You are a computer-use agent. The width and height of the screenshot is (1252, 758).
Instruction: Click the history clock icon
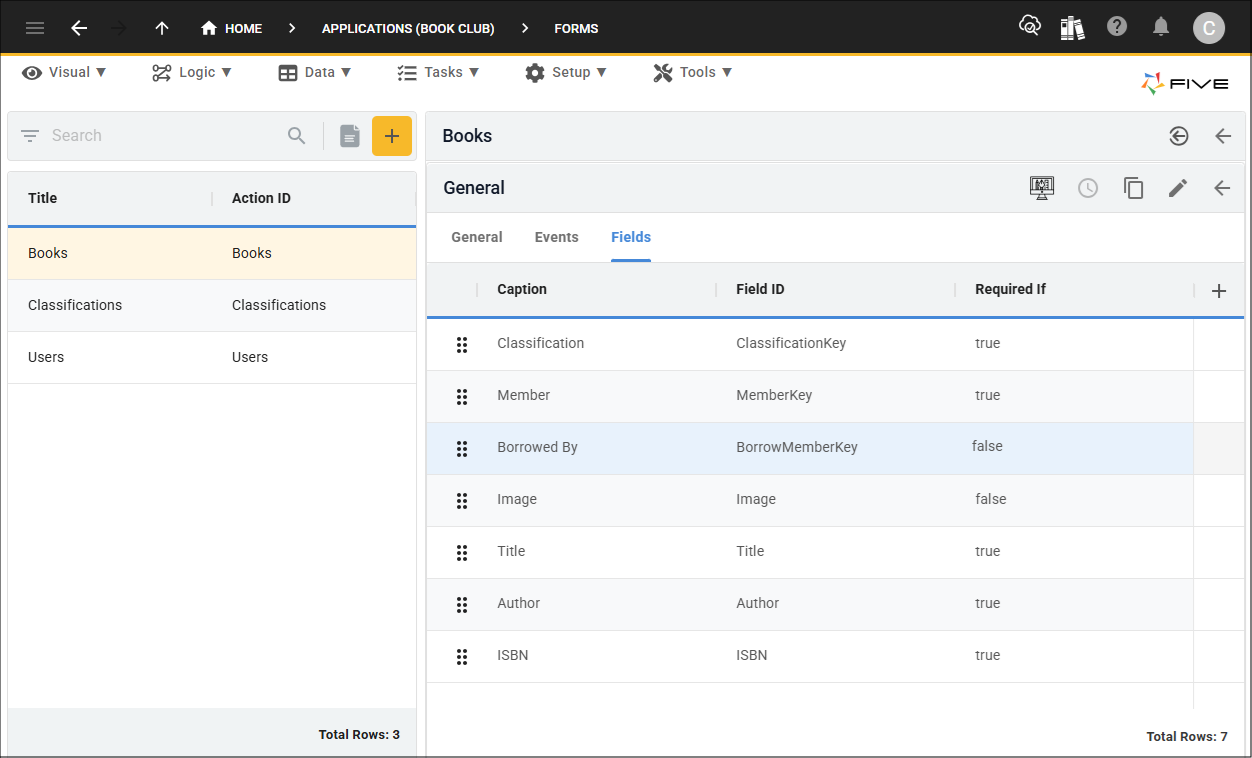click(1088, 188)
